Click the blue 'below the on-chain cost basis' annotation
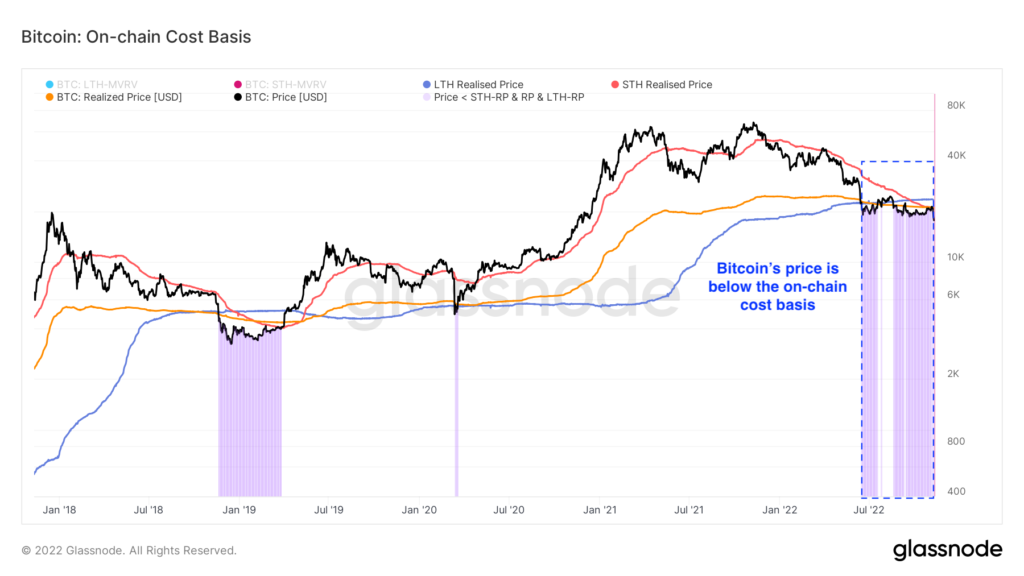This screenshot has width=1024, height=576. click(x=775, y=287)
